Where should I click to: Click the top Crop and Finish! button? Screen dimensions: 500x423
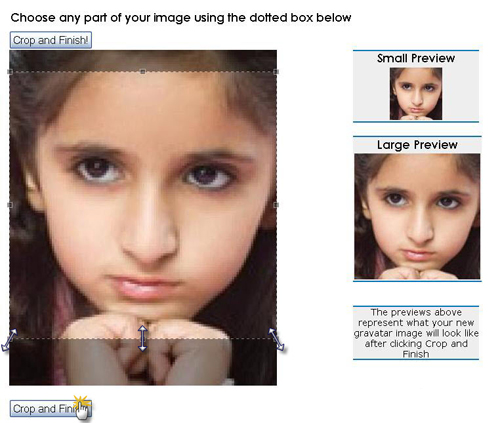click(x=51, y=40)
